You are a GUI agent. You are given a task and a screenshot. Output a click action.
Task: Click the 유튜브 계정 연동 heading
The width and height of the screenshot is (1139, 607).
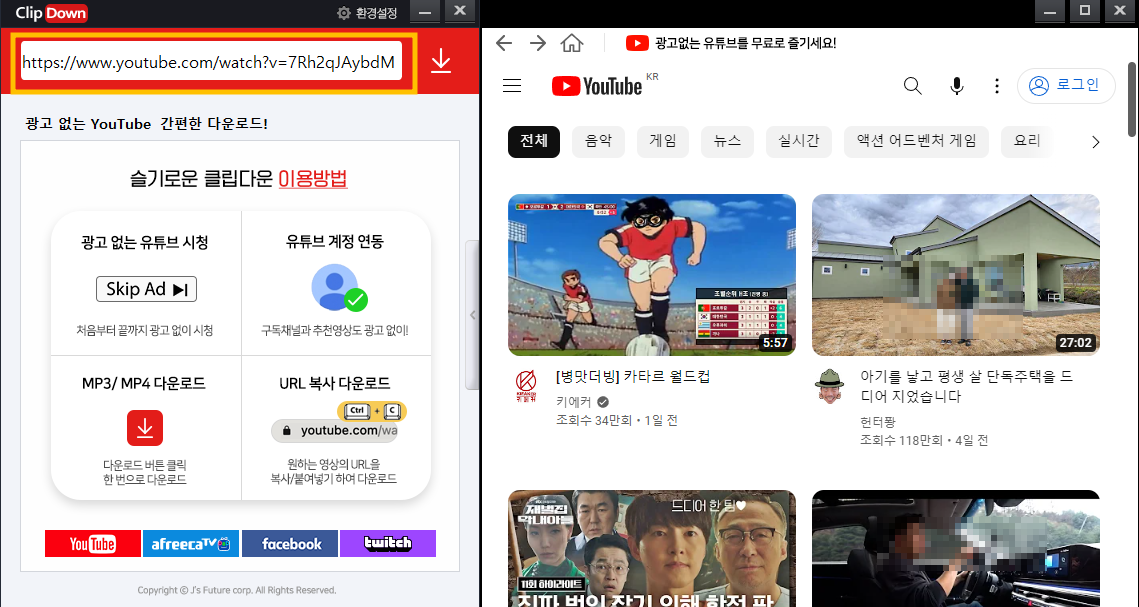(335, 242)
